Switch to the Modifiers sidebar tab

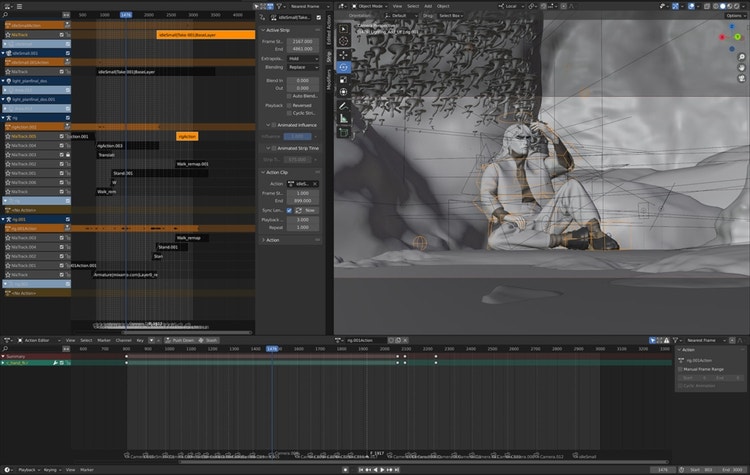click(329, 80)
